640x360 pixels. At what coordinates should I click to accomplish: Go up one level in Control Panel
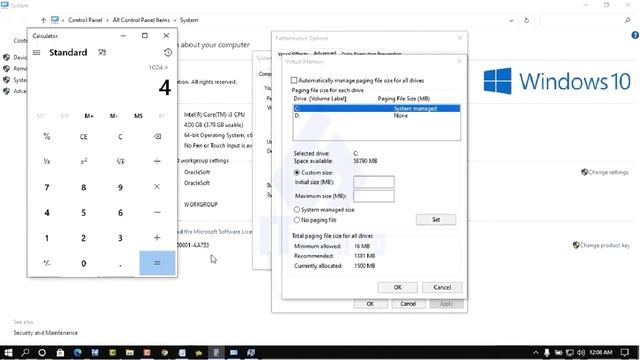point(43,20)
